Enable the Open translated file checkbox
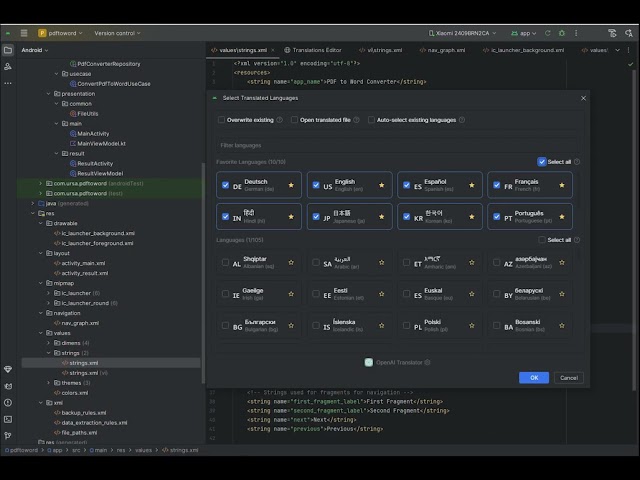 point(294,120)
